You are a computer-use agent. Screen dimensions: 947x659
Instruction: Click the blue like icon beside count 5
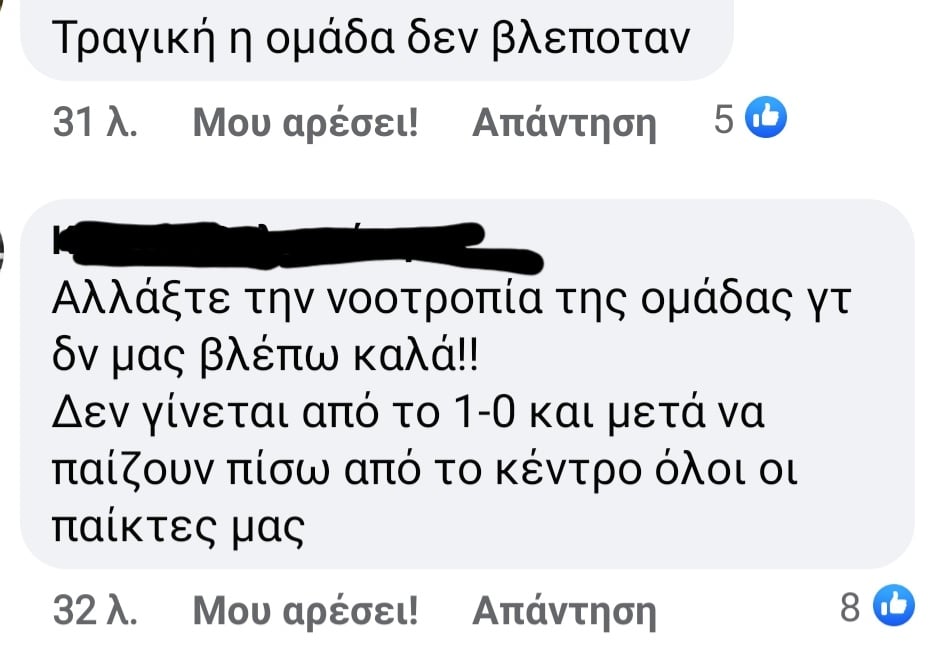point(765,117)
